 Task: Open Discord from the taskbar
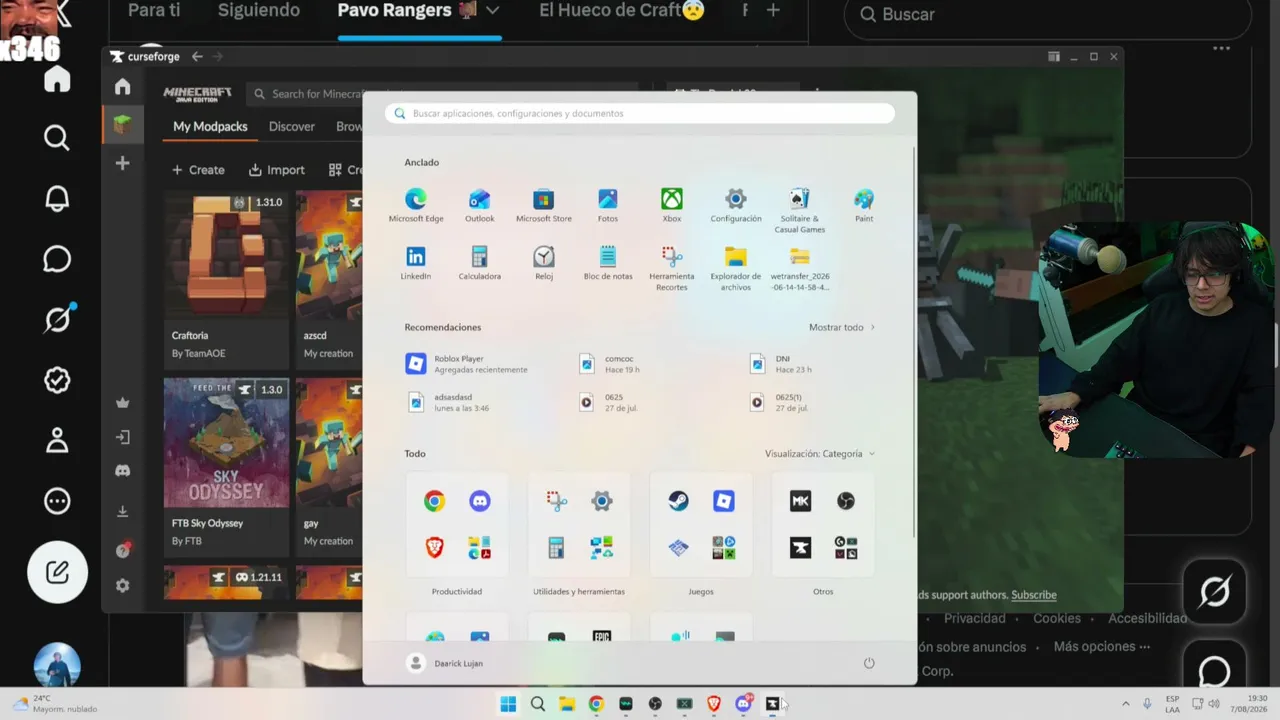(x=743, y=704)
